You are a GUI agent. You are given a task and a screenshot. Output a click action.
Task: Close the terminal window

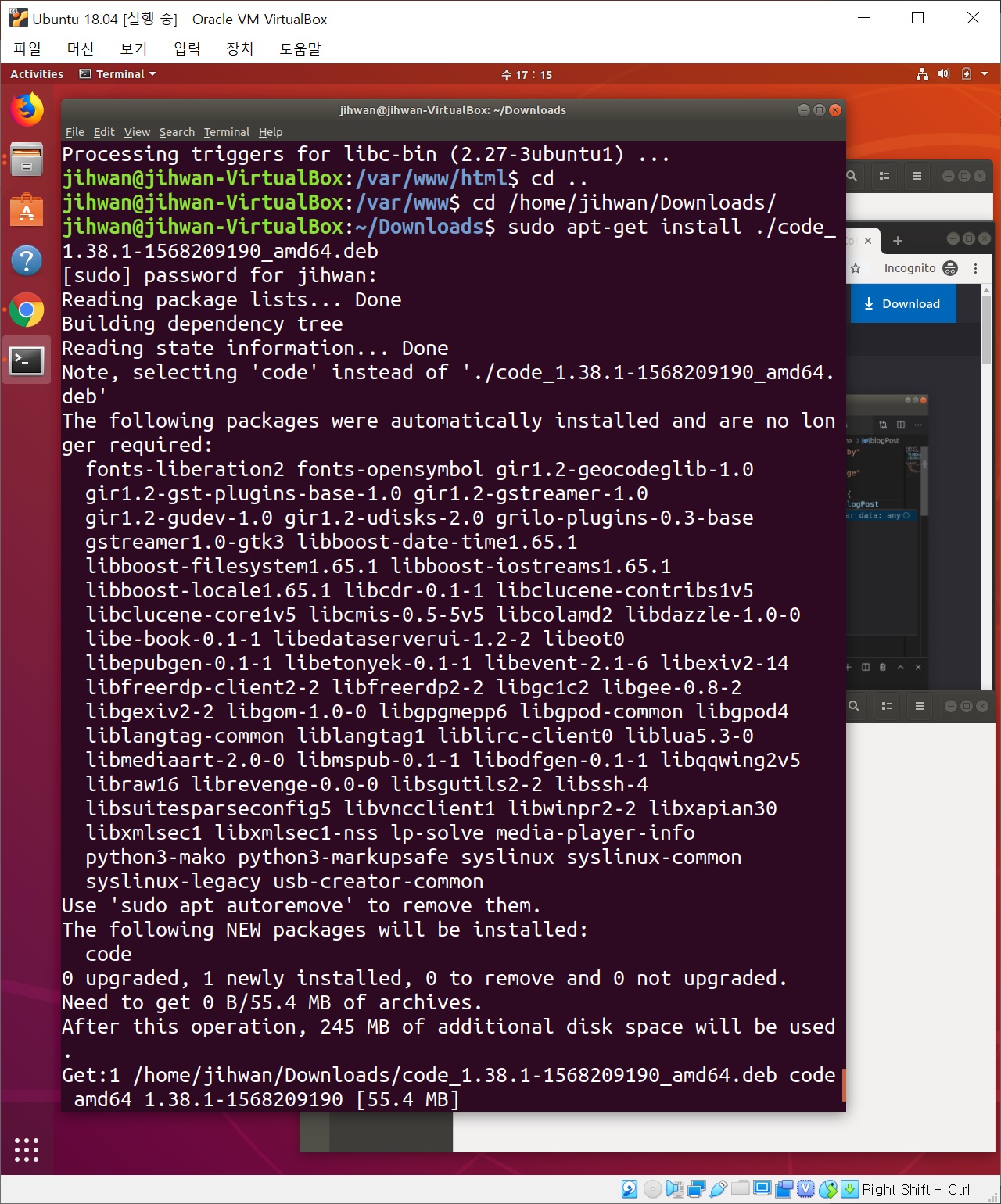(x=835, y=110)
